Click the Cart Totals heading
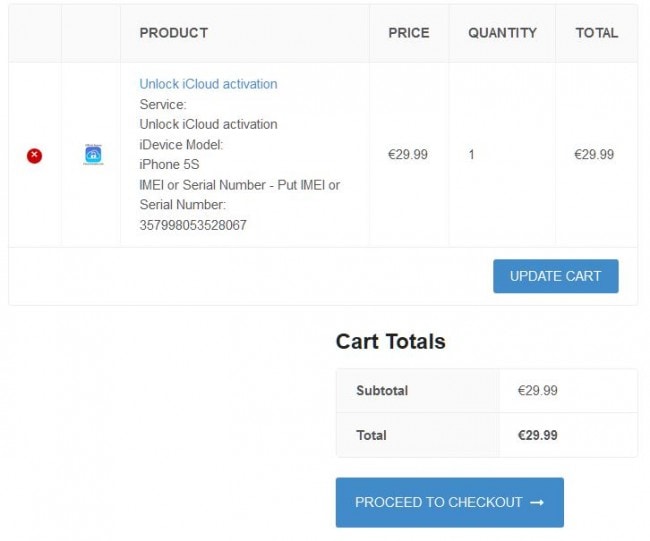This screenshot has height=541, width=650. click(390, 342)
